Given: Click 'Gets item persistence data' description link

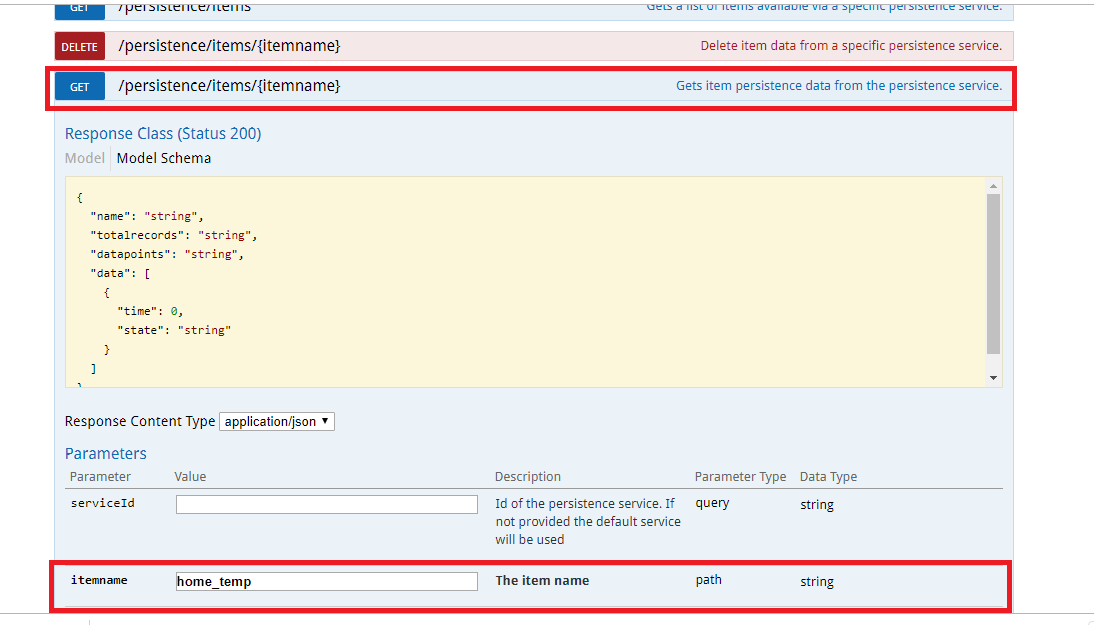Looking at the screenshot, I should (838, 86).
